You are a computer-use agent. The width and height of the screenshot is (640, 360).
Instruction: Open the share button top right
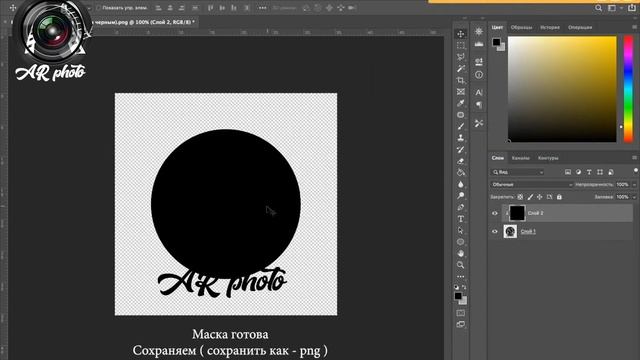pos(632,8)
